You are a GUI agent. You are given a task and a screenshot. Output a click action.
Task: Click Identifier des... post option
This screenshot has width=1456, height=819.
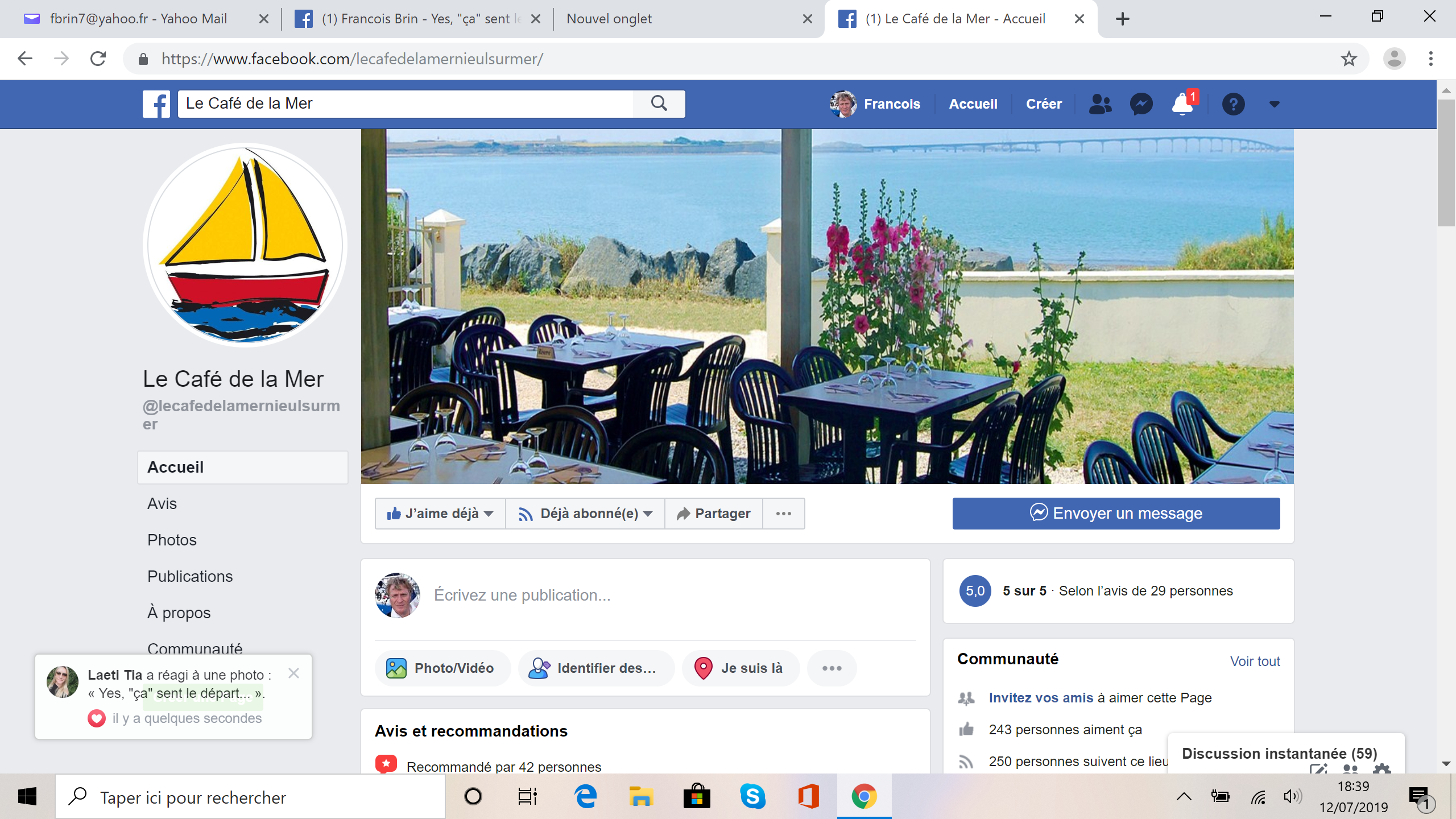tap(596, 668)
